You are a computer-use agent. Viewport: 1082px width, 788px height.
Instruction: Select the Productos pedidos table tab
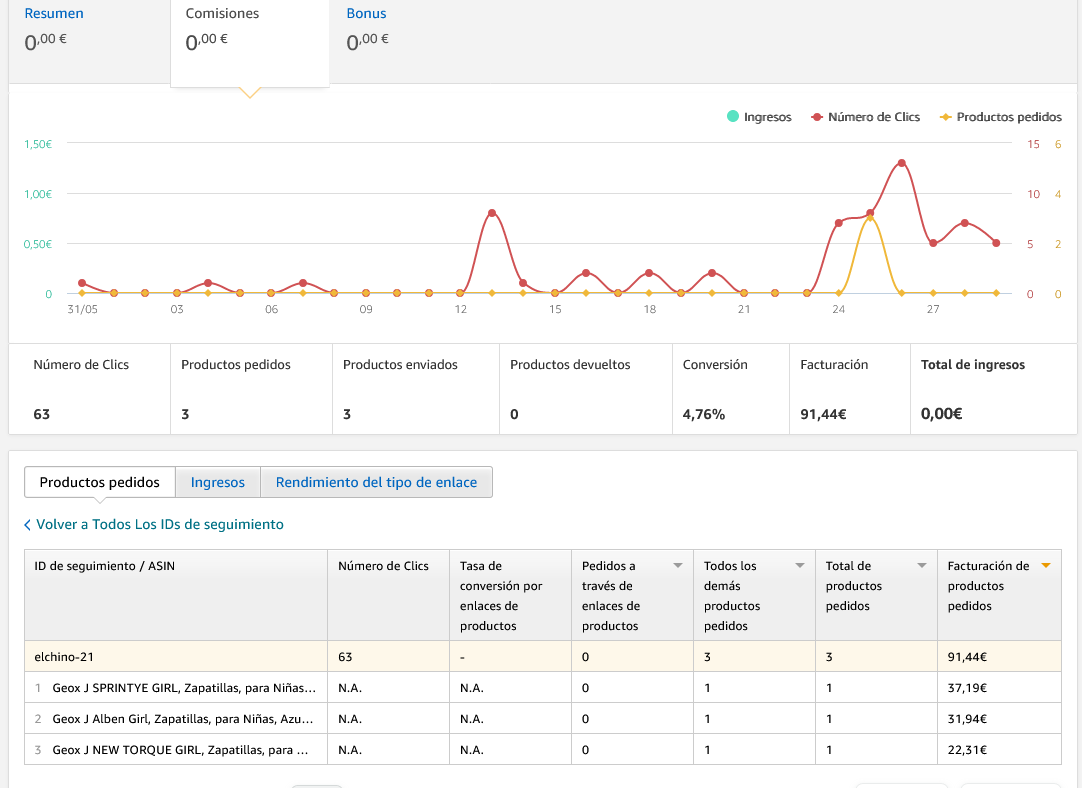click(x=99, y=482)
